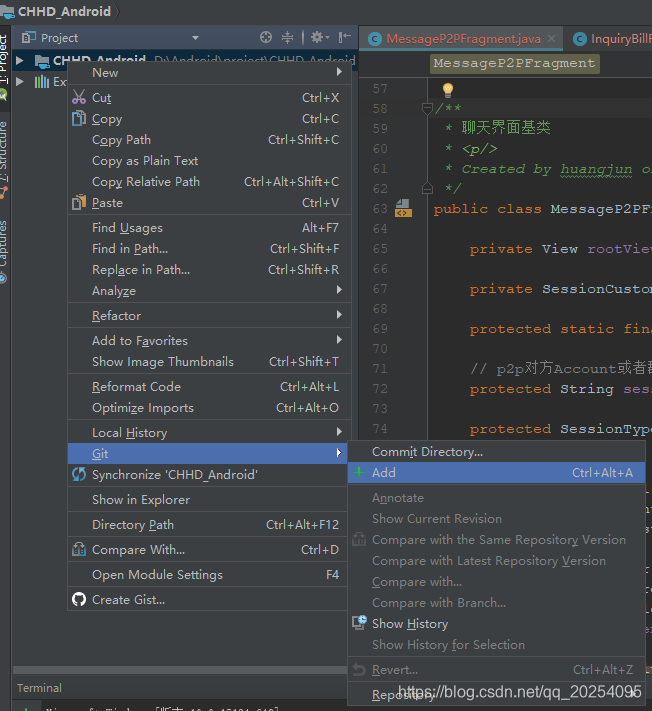This screenshot has height=711, width=652.
Task: Choose Show in Explorer
Action: coord(208,499)
